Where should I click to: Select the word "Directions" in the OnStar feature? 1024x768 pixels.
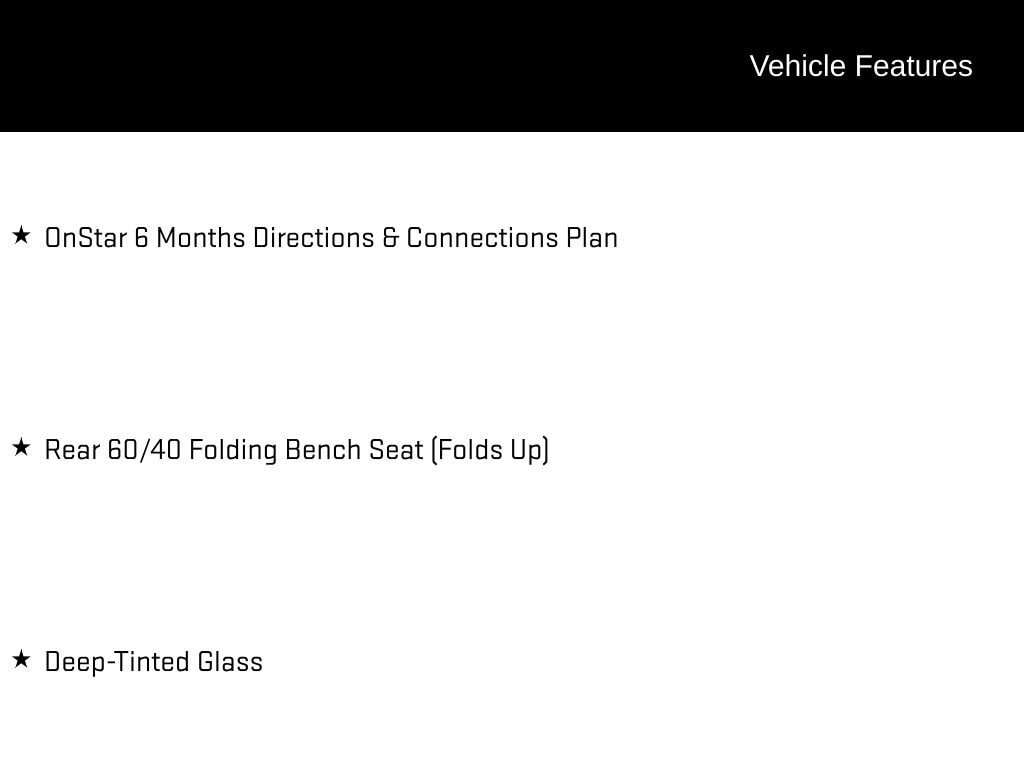[314, 238]
